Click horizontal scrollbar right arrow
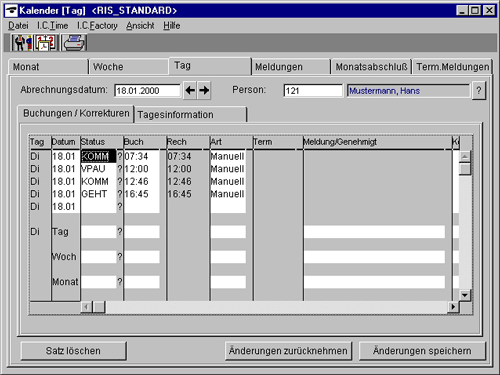Image resolution: width=500 pixels, height=375 pixels. pos(453,307)
